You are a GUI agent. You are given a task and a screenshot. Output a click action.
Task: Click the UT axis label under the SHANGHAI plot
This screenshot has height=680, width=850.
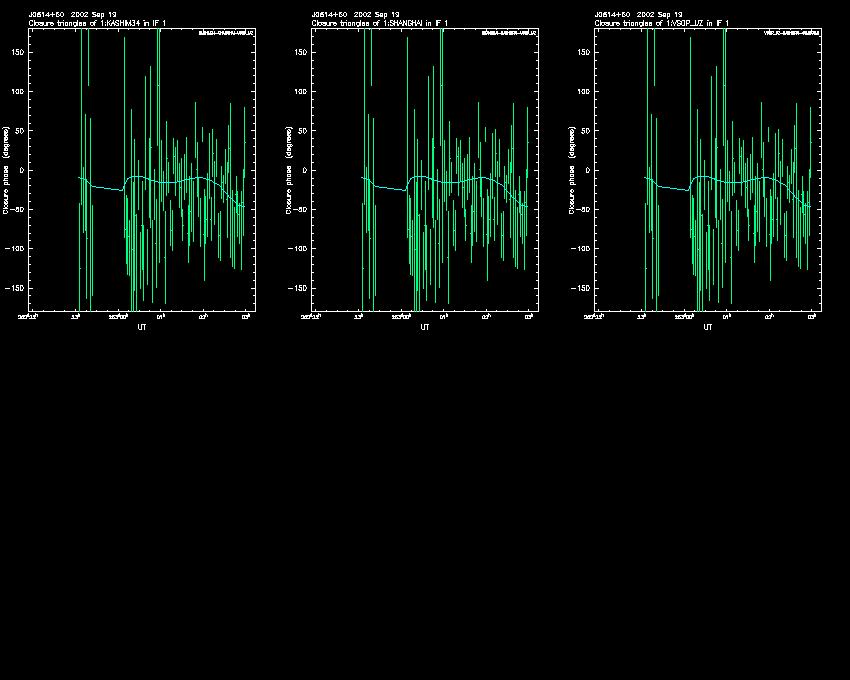pyautogui.click(x=424, y=327)
